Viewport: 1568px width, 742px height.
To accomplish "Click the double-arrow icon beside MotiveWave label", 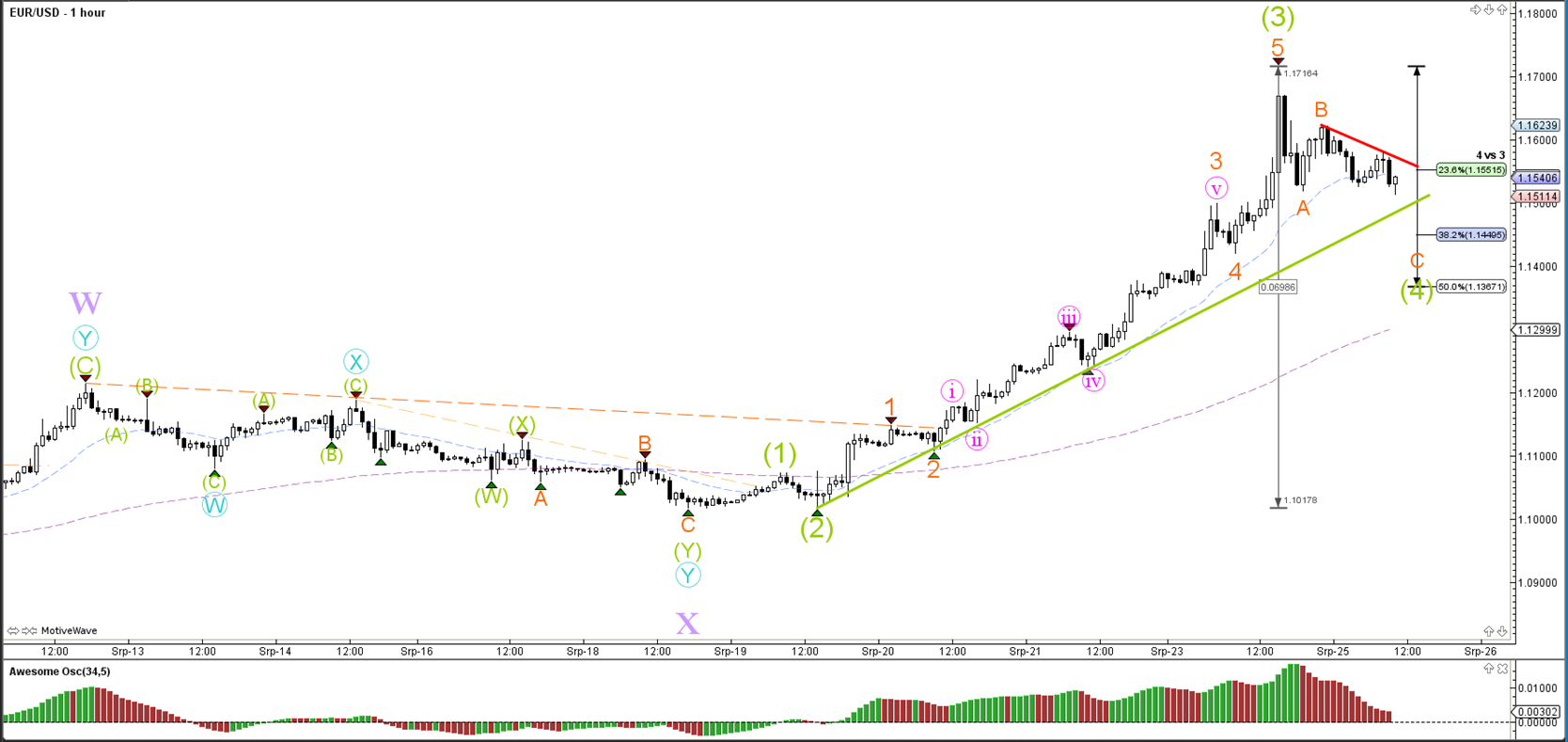I will tap(29, 631).
